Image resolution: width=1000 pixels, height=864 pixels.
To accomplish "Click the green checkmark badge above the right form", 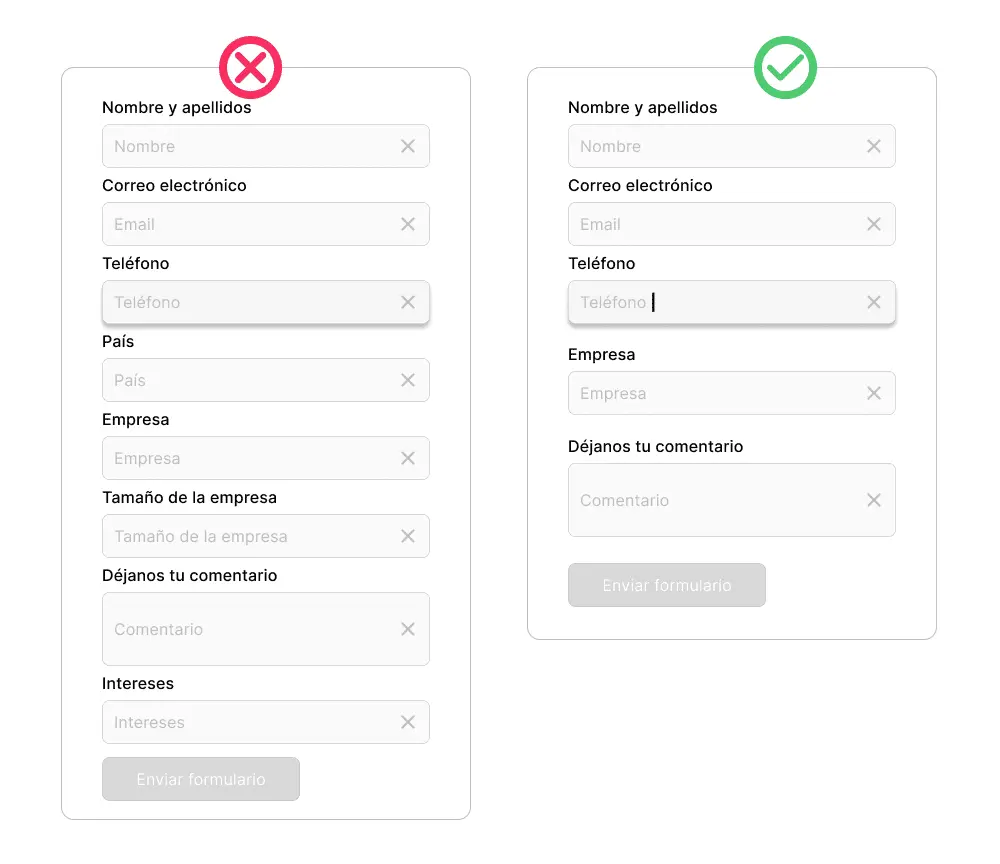I will [x=785, y=67].
